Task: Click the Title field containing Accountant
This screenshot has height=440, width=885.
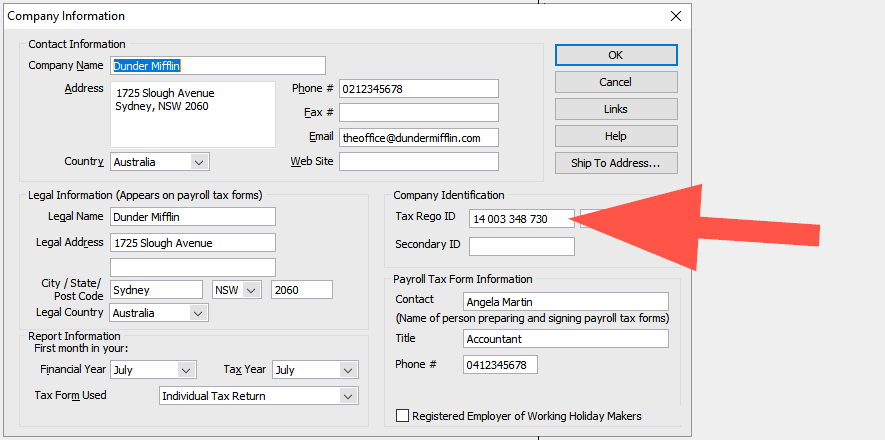Action: (566, 339)
